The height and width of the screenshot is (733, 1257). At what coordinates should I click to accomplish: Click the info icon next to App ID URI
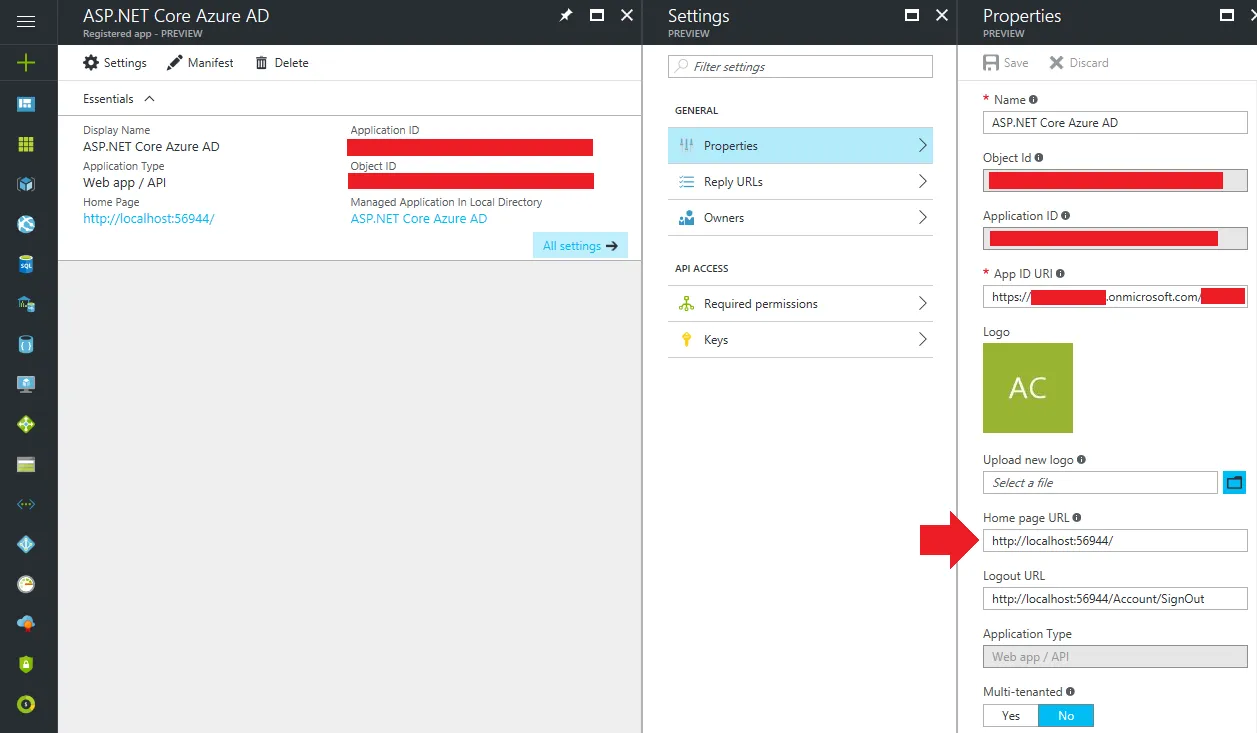click(x=1060, y=274)
